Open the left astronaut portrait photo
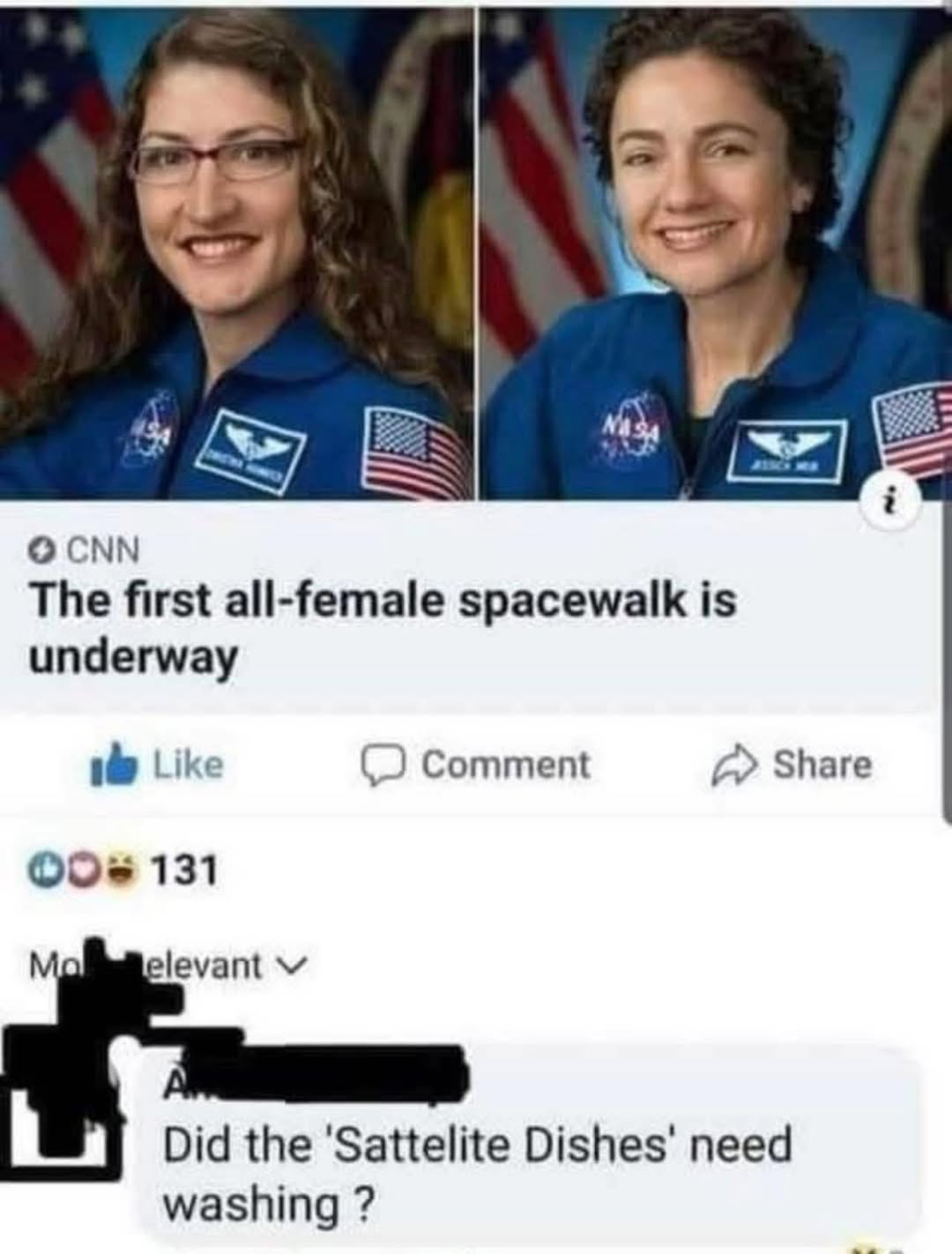This screenshot has height=1254, width=952. 238,250
